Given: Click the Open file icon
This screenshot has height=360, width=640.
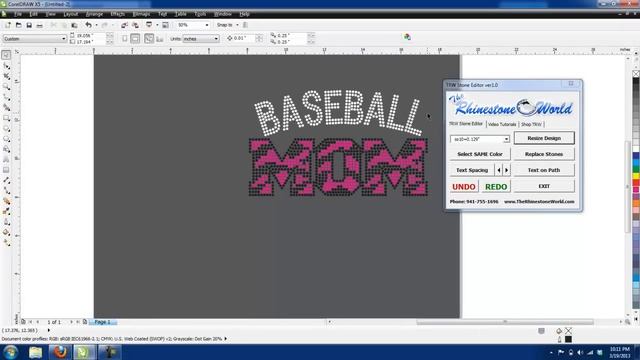Looking at the screenshot, I should click(18, 25).
